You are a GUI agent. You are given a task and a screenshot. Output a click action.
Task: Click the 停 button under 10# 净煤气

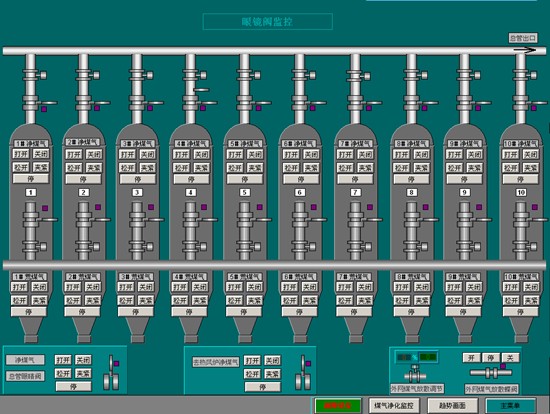click(x=520, y=179)
